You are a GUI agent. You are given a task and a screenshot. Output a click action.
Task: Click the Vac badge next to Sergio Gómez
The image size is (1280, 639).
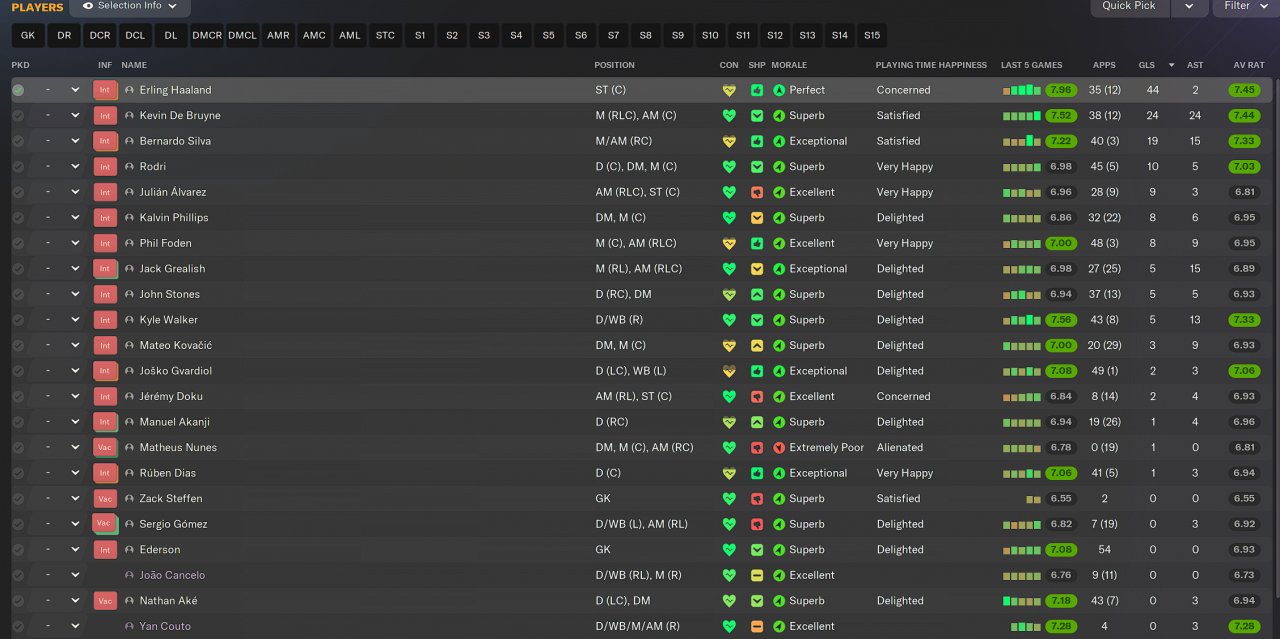(x=105, y=524)
